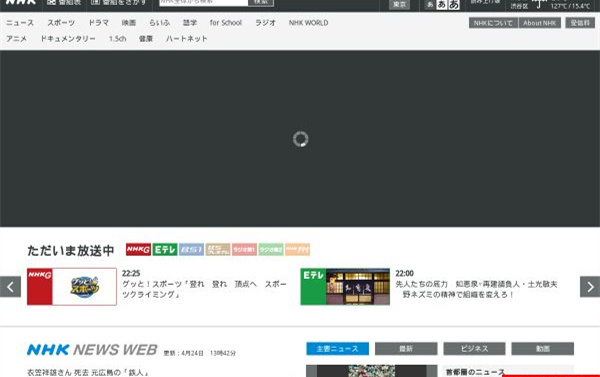Click the 受信料 button
The height and width of the screenshot is (377, 600).
coord(580,23)
